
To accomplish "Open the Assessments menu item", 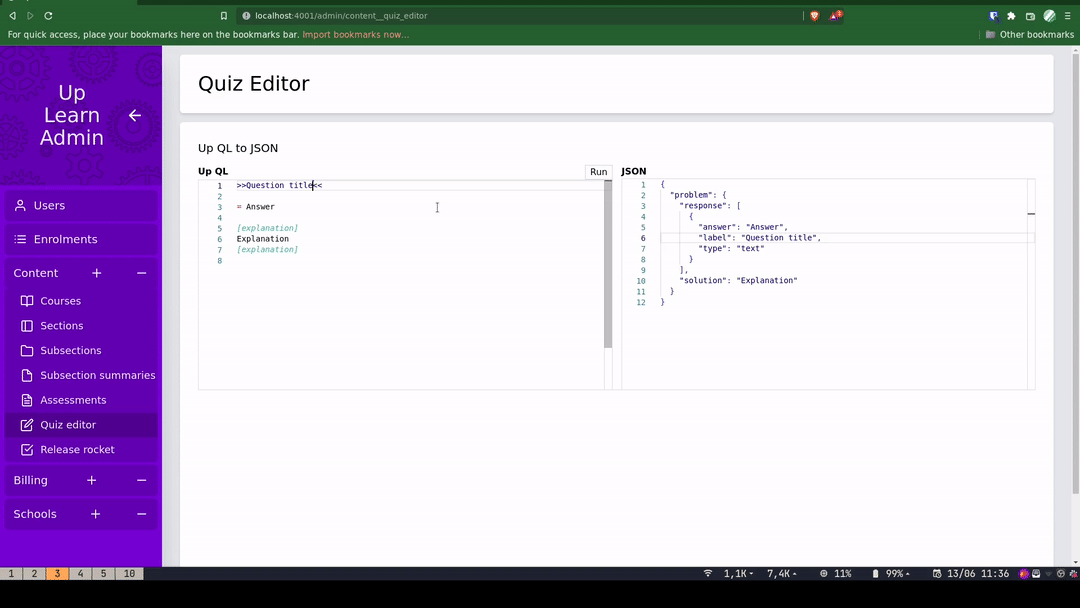I will click(73, 400).
